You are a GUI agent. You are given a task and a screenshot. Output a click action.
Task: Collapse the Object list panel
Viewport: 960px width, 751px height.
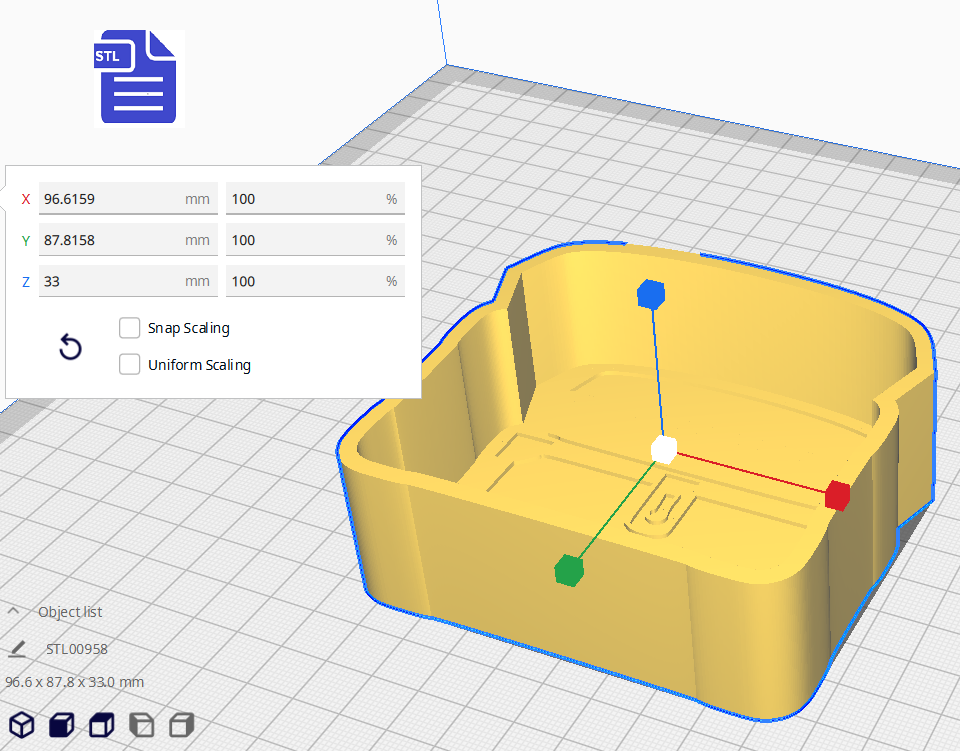click(x=14, y=610)
